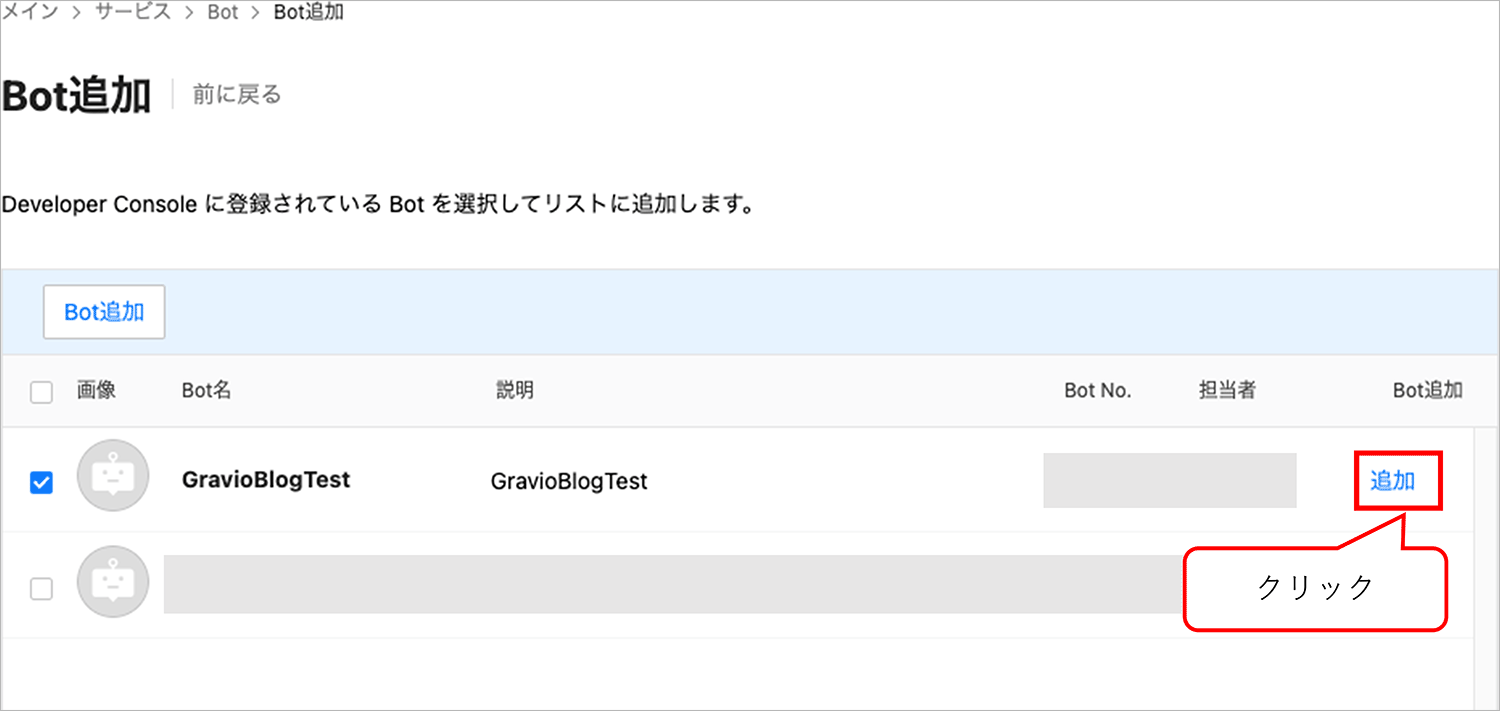
Task: Click the 画像 column header
Action: coord(97,390)
